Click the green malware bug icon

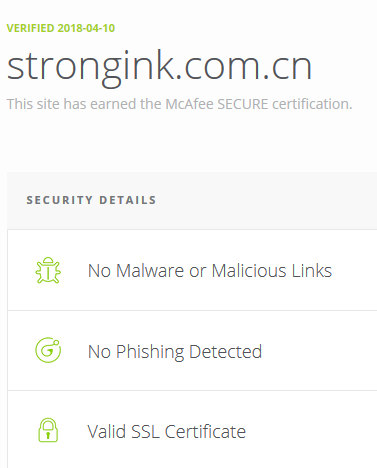tap(48, 270)
